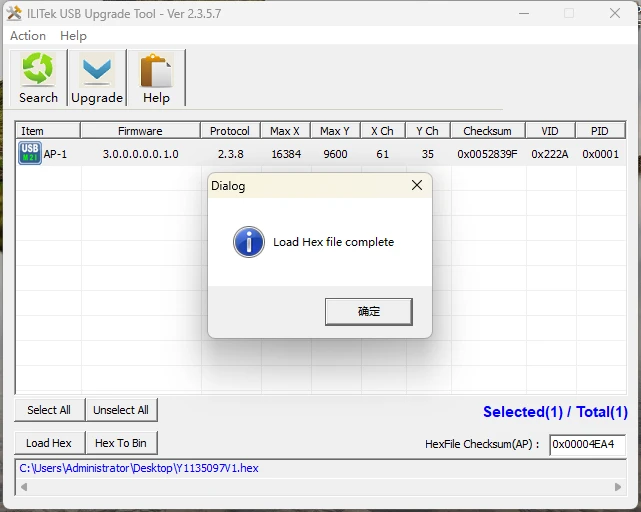
Task: Click protocol value 2.3.8
Action: 231,154
